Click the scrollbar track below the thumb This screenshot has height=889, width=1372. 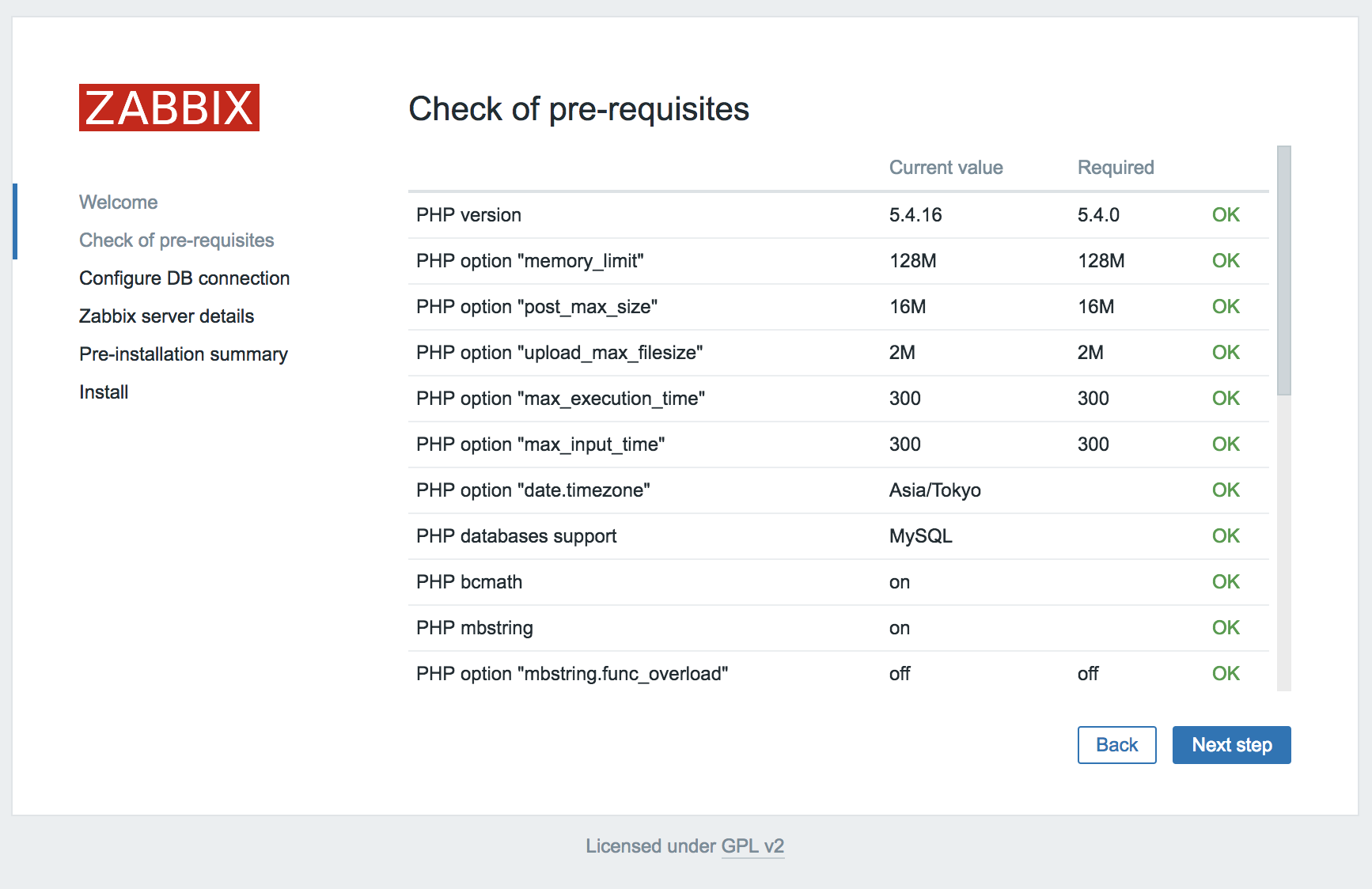tap(1283, 546)
